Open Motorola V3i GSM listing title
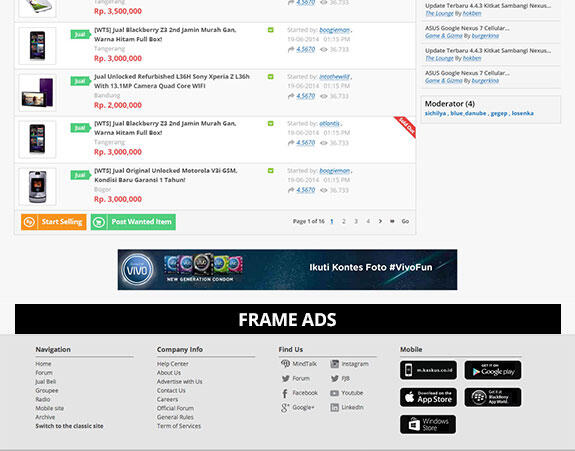Image resolution: width=575 pixels, height=451 pixels. 166,175
